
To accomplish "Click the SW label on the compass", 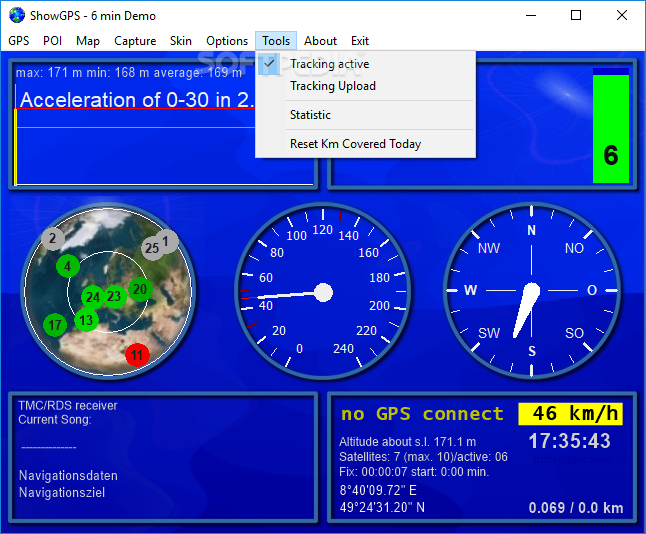I will (489, 333).
